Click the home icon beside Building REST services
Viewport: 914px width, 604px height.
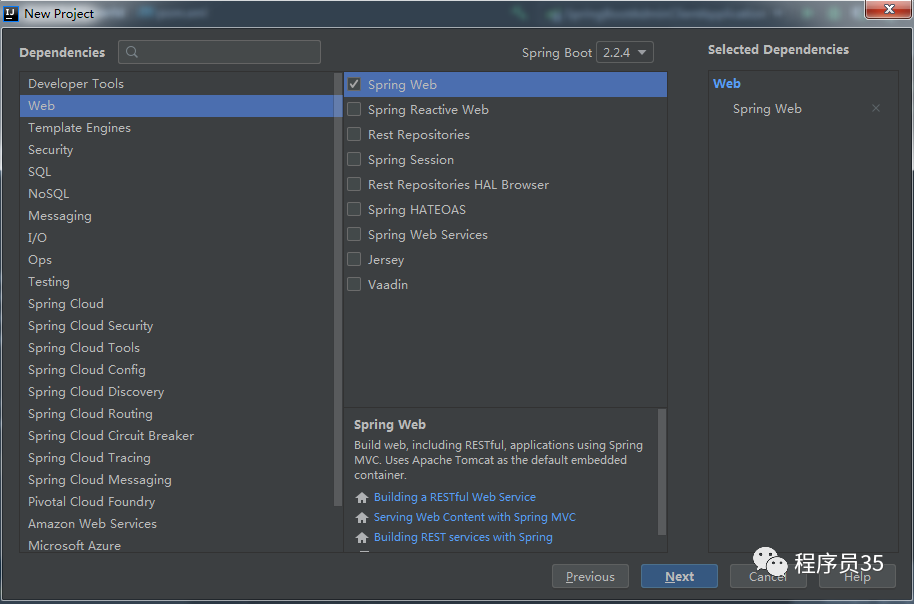pos(362,537)
